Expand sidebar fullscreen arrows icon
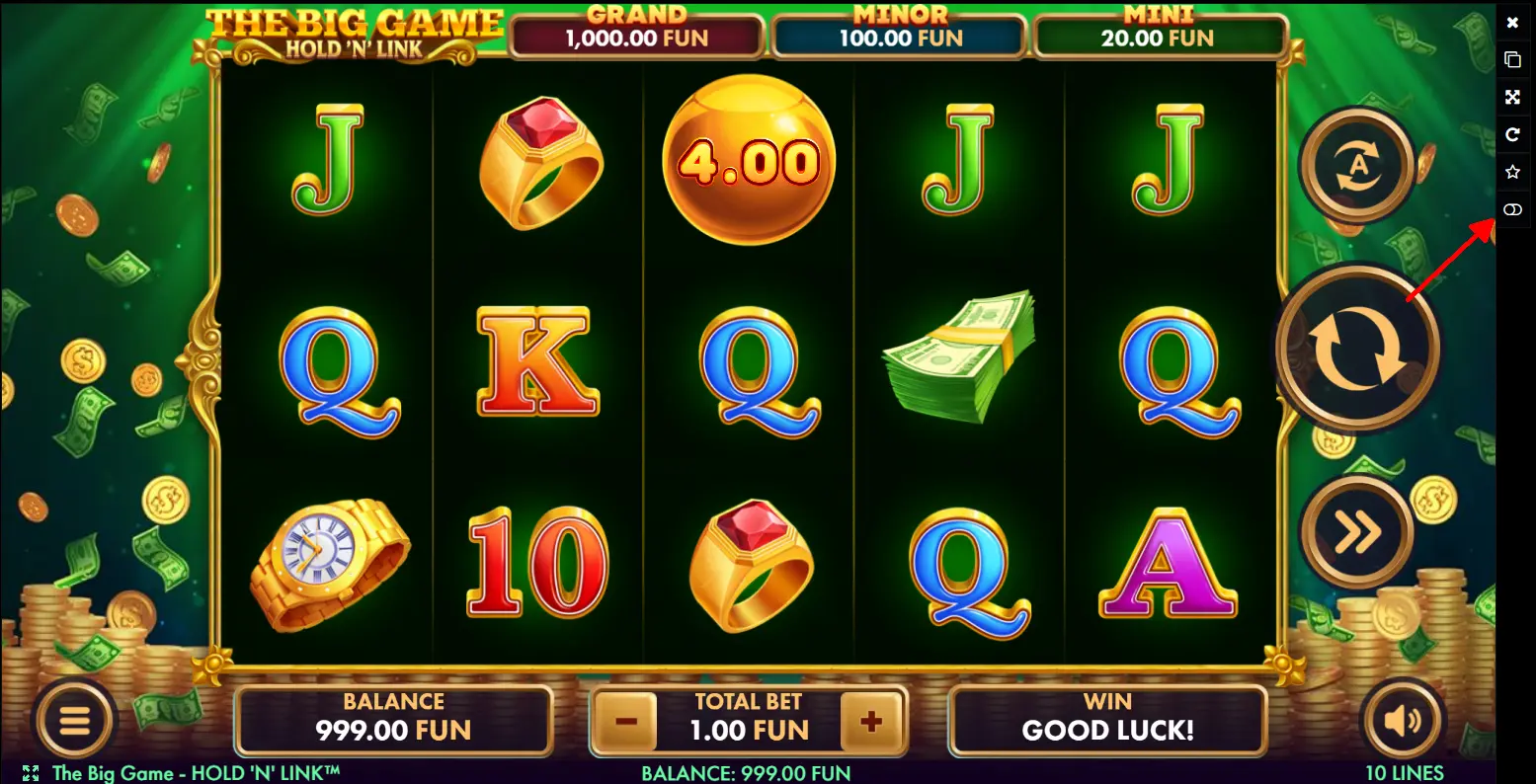Image resolution: width=1536 pixels, height=784 pixels. (1512, 97)
